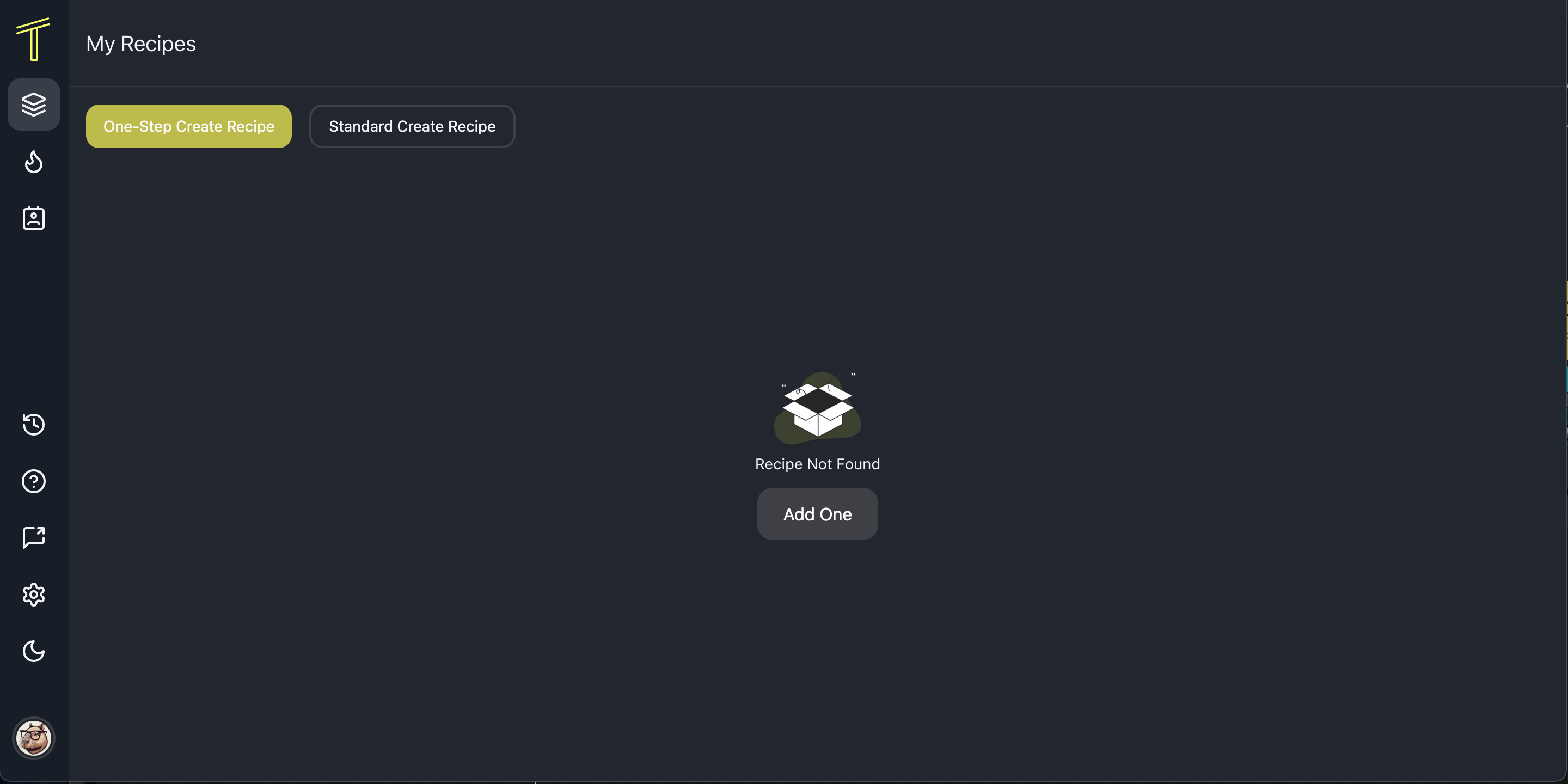
Task: Toggle the Dark mode moon icon
Action: (33, 652)
